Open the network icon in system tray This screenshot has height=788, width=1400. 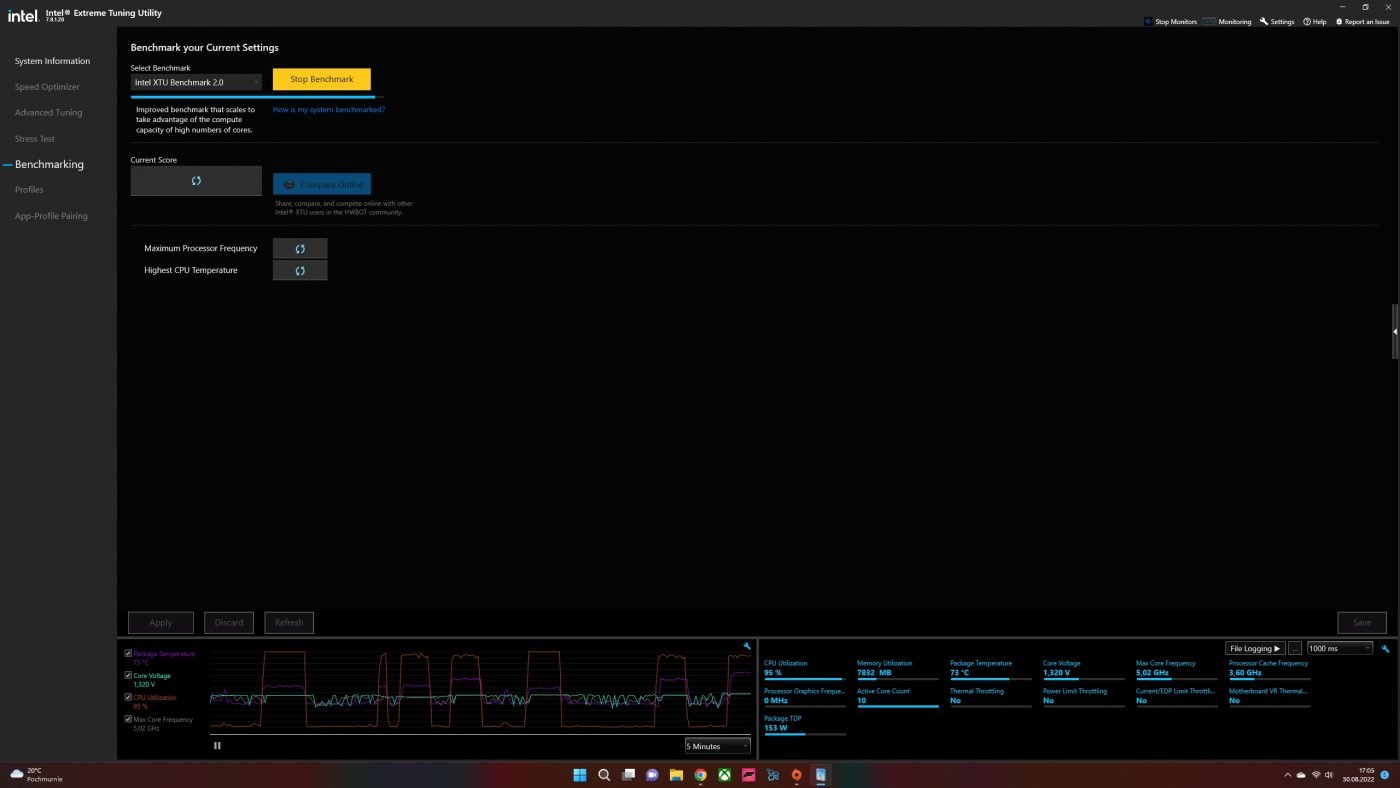[1316, 775]
